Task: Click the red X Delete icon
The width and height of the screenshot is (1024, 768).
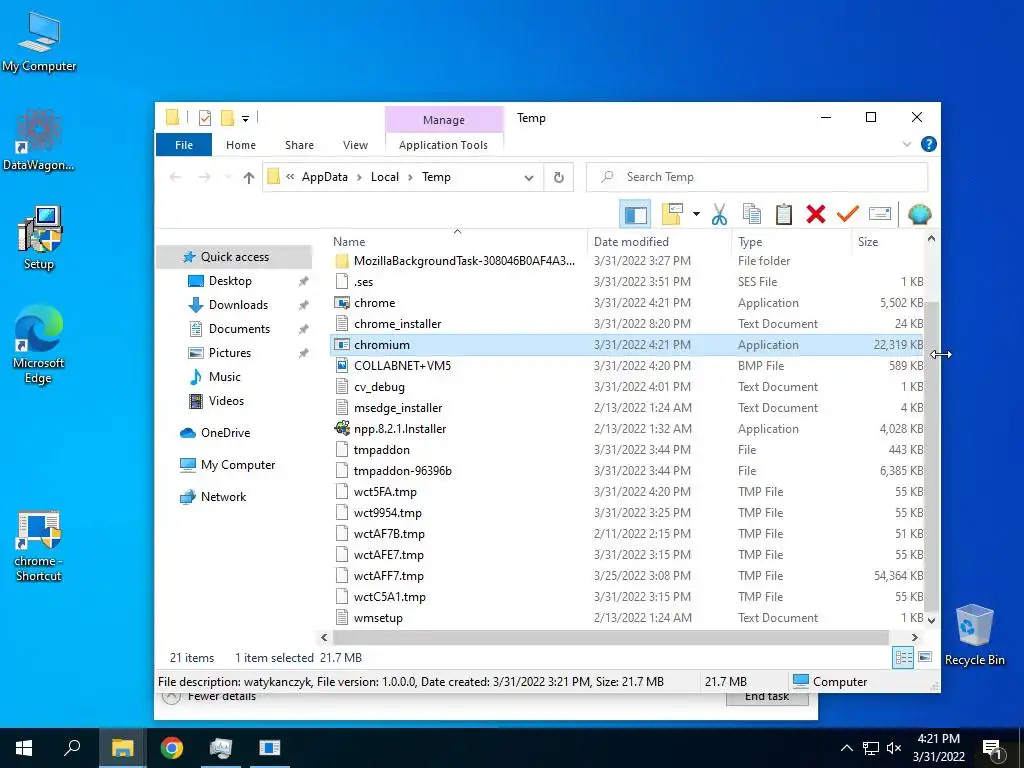Action: (x=816, y=214)
